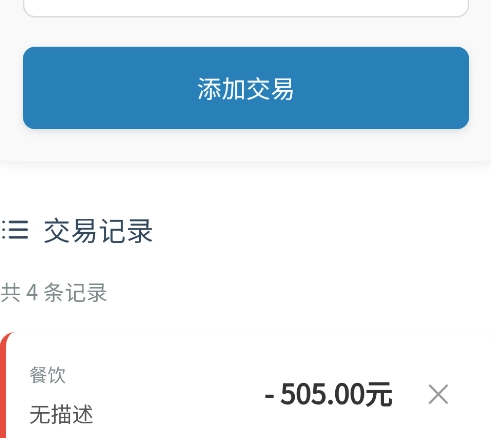Image resolution: width=491 pixels, height=438 pixels.
Task: Click the 无描述 description text
Action: (61, 415)
